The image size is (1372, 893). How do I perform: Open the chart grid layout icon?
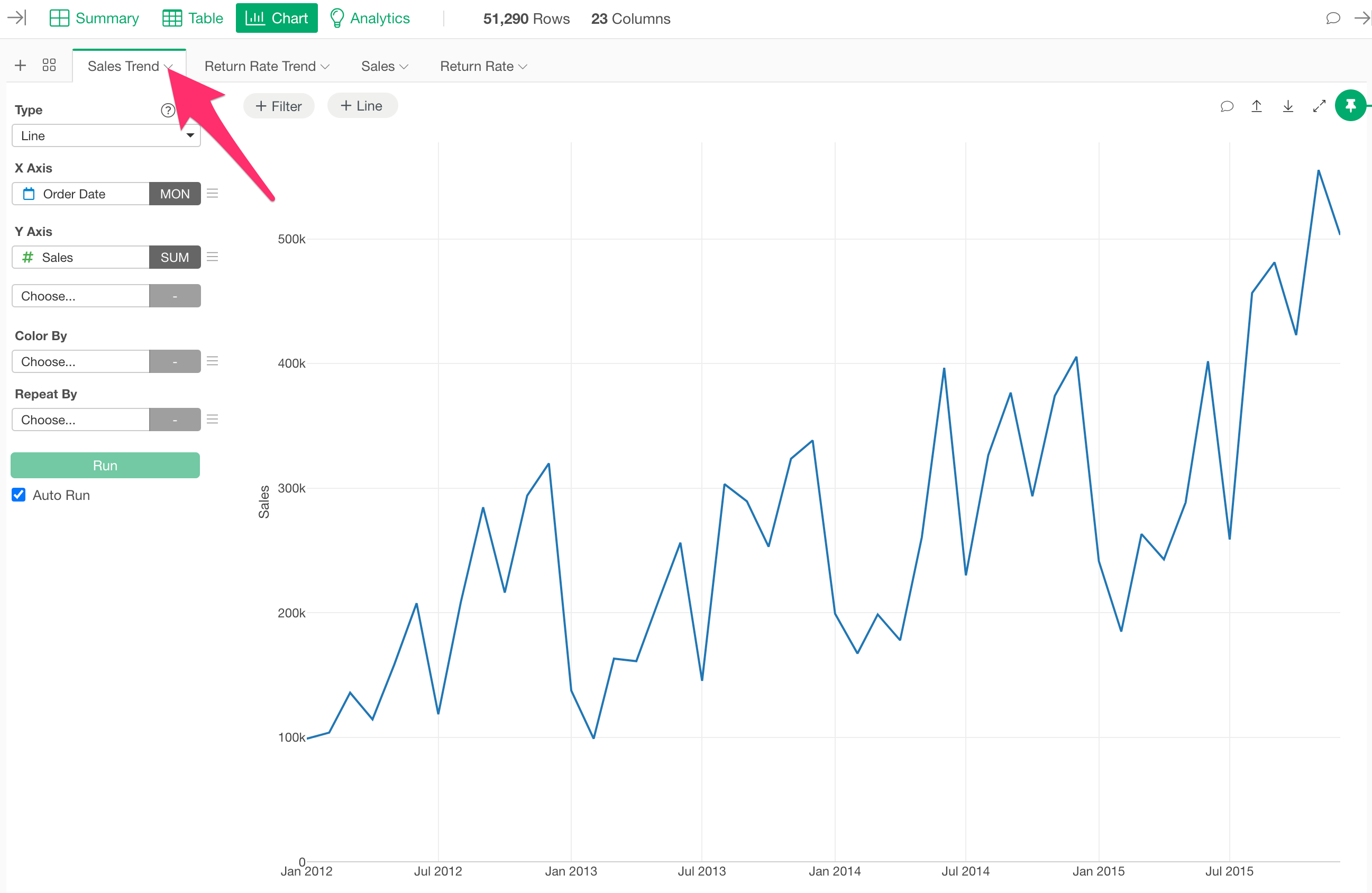(x=49, y=65)
